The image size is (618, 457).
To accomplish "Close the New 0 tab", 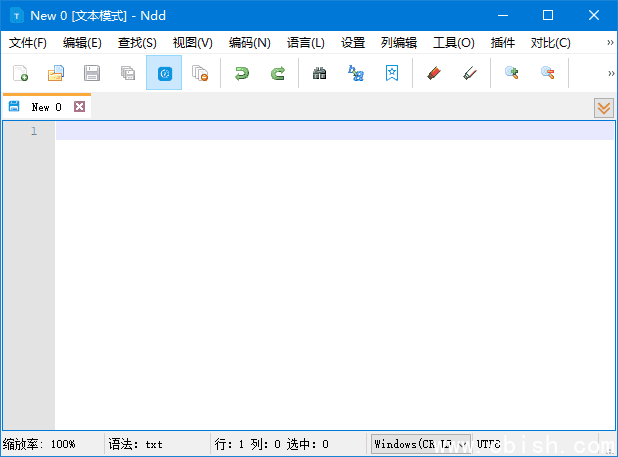I will (x=80, y=107).
